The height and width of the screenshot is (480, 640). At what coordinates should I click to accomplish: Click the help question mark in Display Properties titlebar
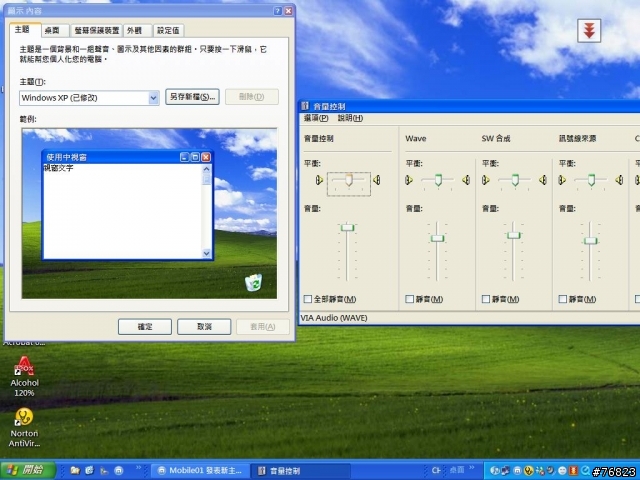[278, 11]
